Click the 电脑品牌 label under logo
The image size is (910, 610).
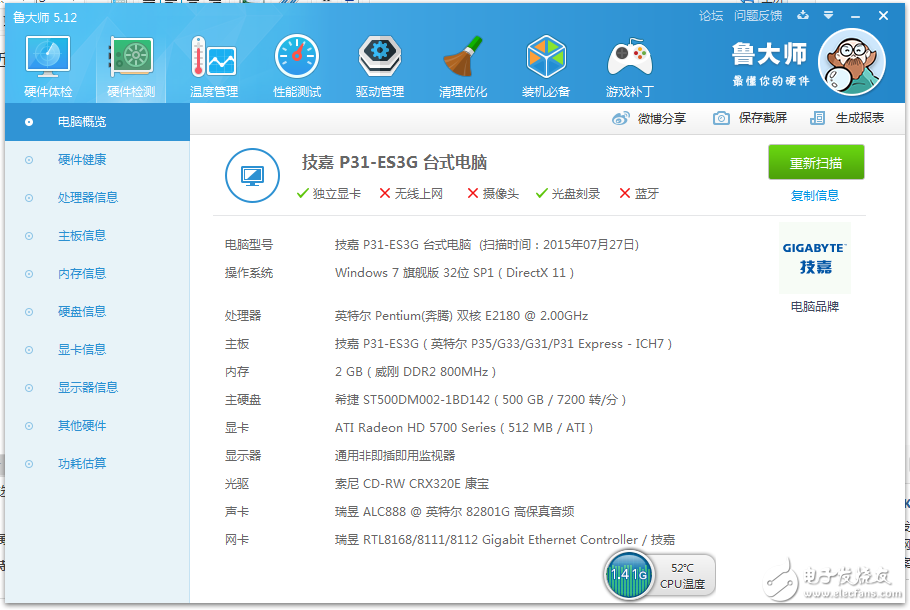pyautogui.click(x=815, y=306)
